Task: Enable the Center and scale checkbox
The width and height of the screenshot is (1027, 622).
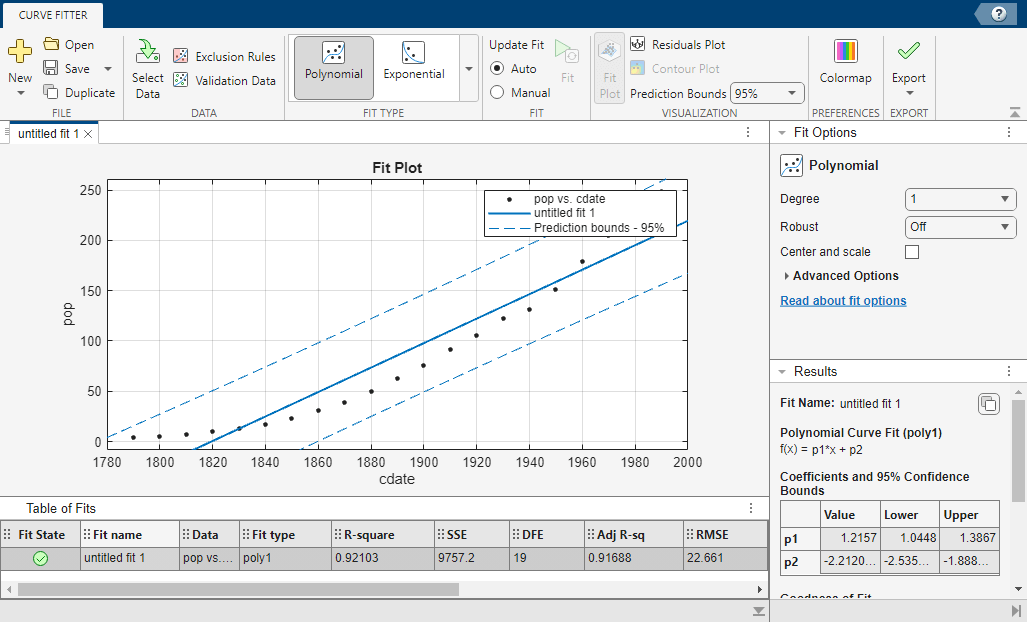Action: (x=911, y=252)
